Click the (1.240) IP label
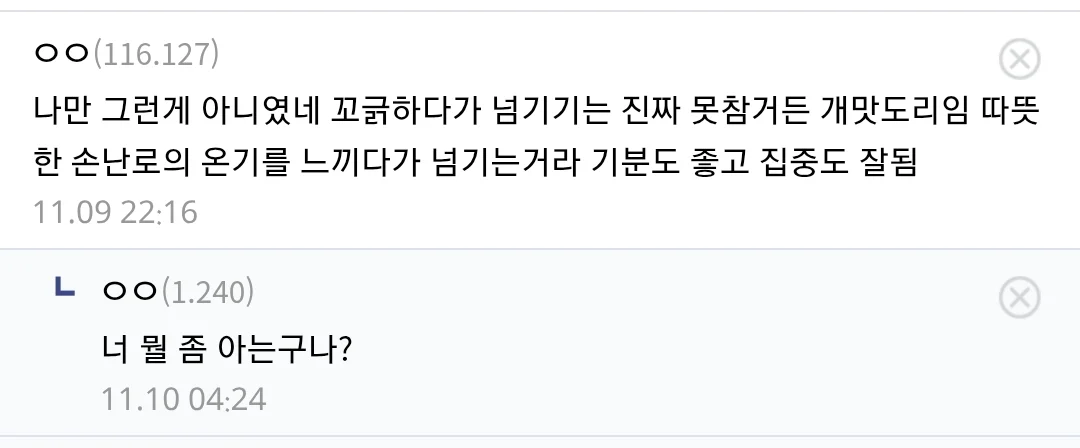 pyautogui.click(x=207, y=291)
